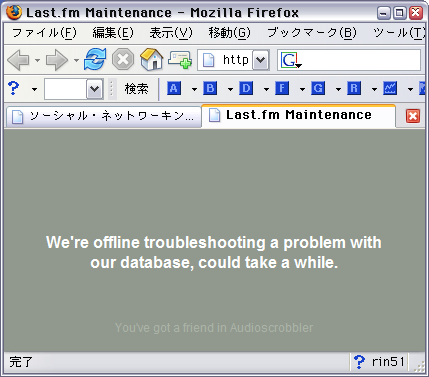This screenshot has height=377, width=429.
Task: Switch to the ソーシャル・ネットワーキン tab
Action: click(x=103, y=116)
